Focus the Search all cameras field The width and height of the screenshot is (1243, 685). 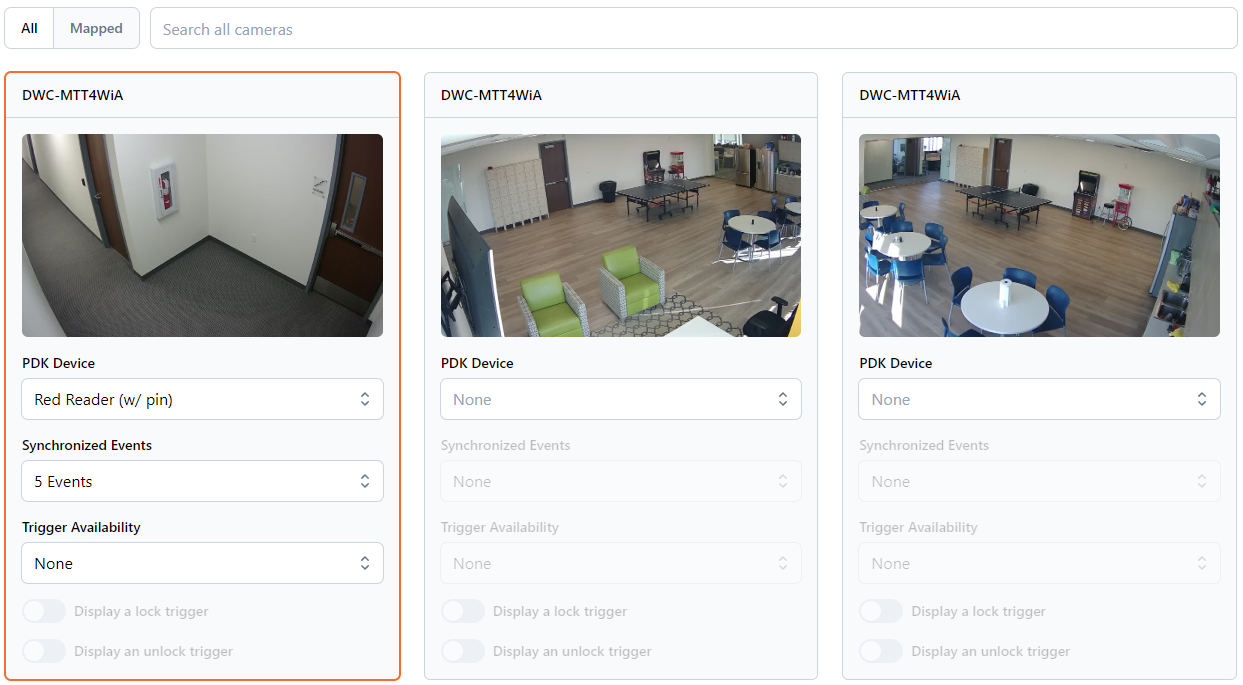click(694, 29)
